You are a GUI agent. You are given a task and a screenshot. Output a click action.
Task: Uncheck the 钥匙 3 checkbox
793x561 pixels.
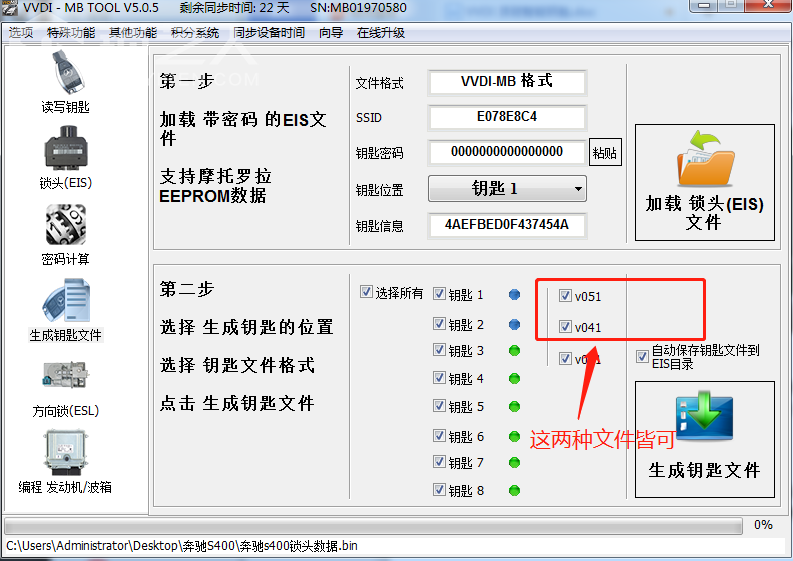[x=439, y=350]
